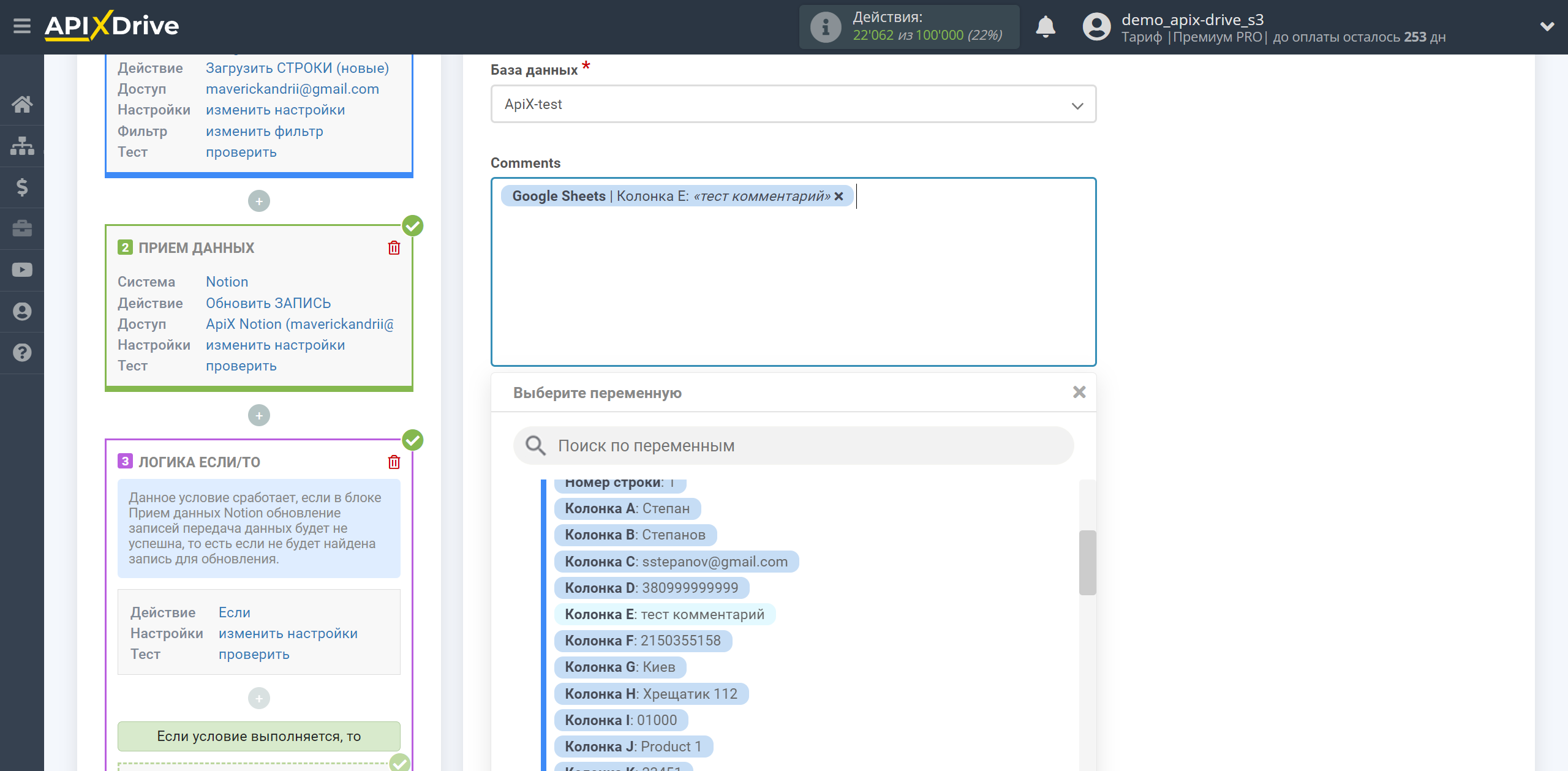Open connections sitemap icon in sidebar
The image size is (1568, 771).
point(22,146)
